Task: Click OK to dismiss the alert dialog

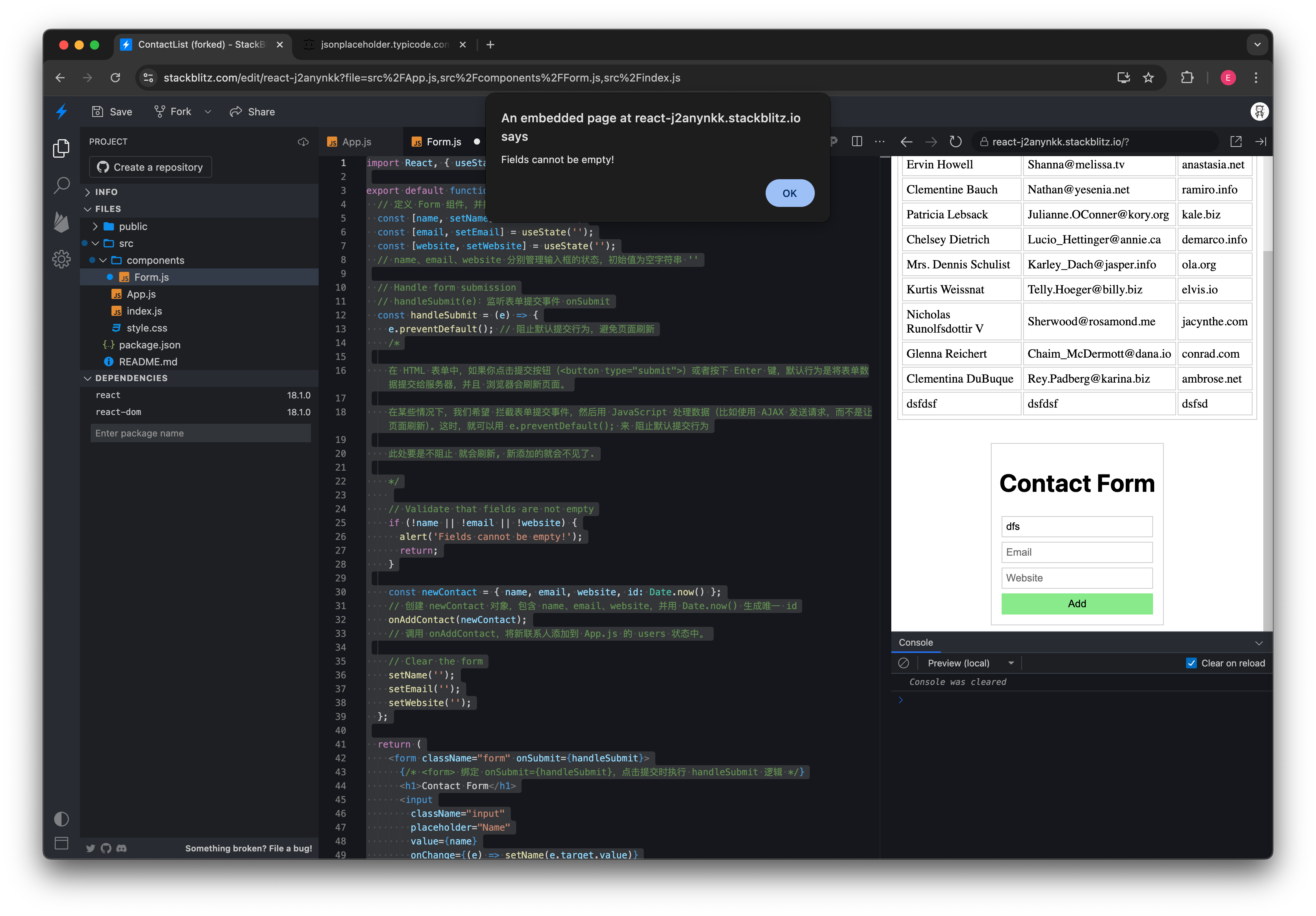Action: point(790,193)
